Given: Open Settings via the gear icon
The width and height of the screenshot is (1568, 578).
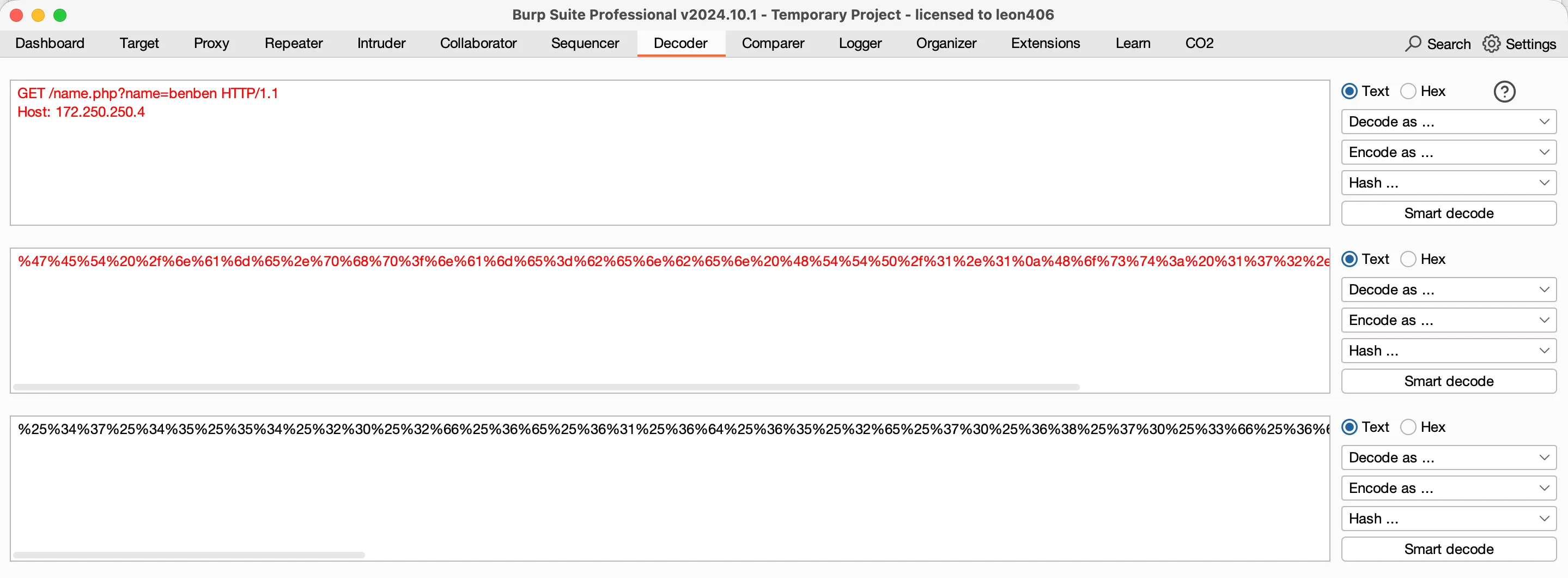Looking at the screenshot, I should pyautogui.click(x=1491, y=43).
